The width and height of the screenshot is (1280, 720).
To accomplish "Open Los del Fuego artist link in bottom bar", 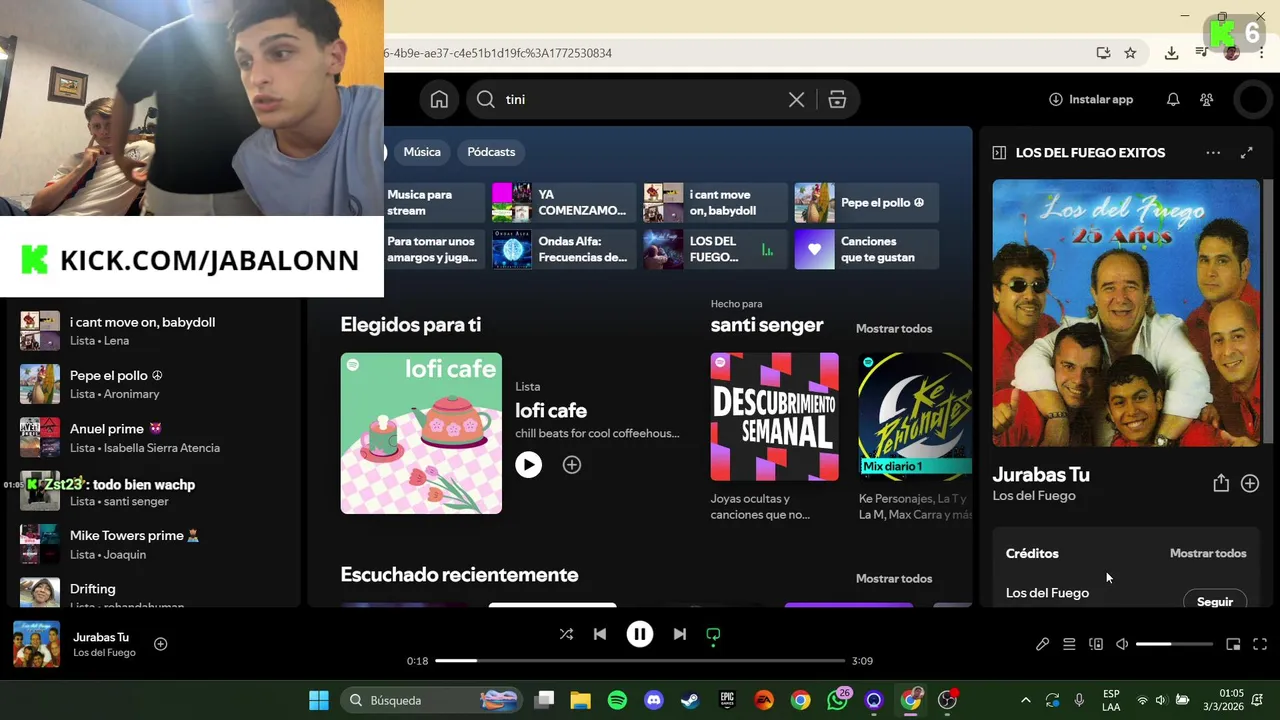I will click(x=104, y=653).
